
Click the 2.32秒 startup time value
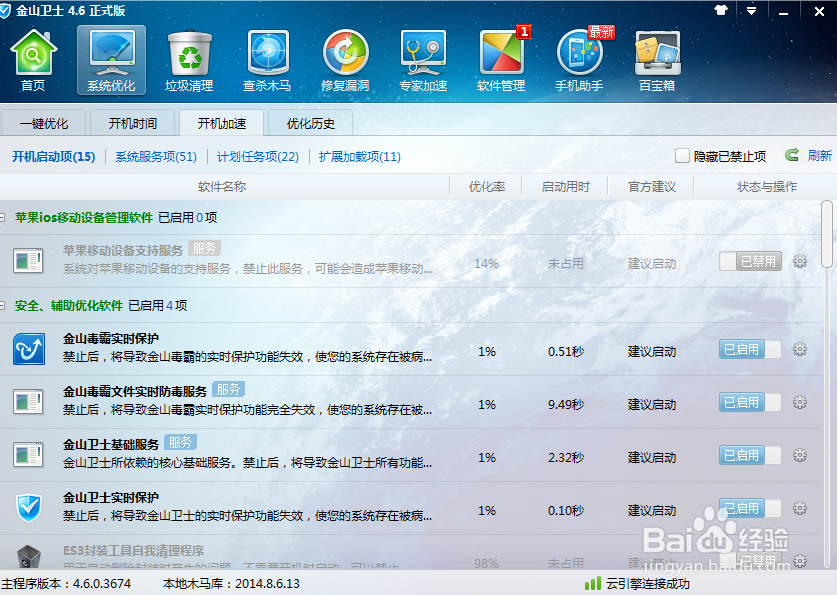tap(566, 457)
